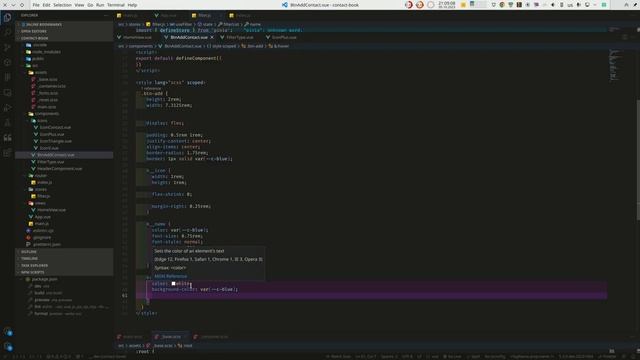Viewport: 640px width, 360px height.
Task: Select BtnAddContact.vue in file tree
Action: point(64,155)
